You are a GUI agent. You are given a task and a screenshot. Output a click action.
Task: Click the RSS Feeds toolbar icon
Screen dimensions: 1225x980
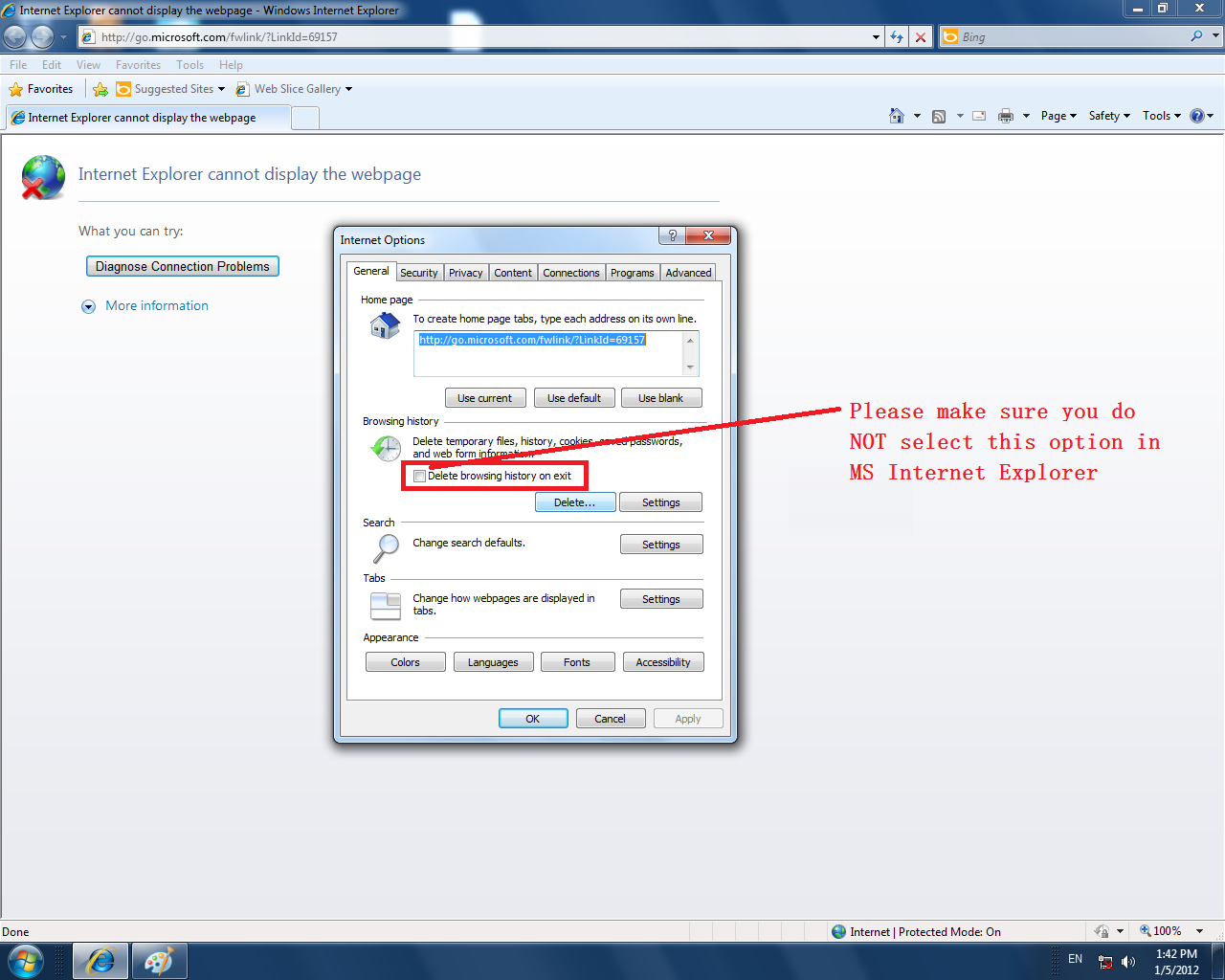(939, 116)
